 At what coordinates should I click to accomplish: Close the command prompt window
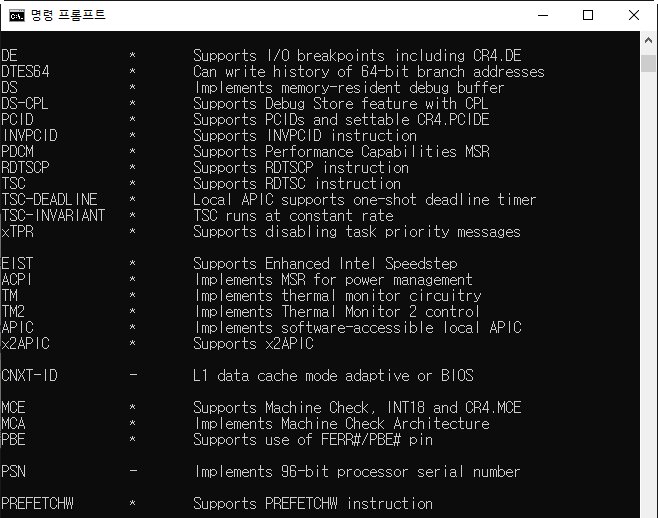634,16
